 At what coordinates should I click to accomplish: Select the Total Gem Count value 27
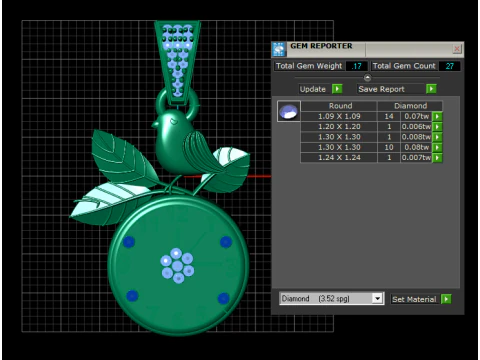(449, 66)
